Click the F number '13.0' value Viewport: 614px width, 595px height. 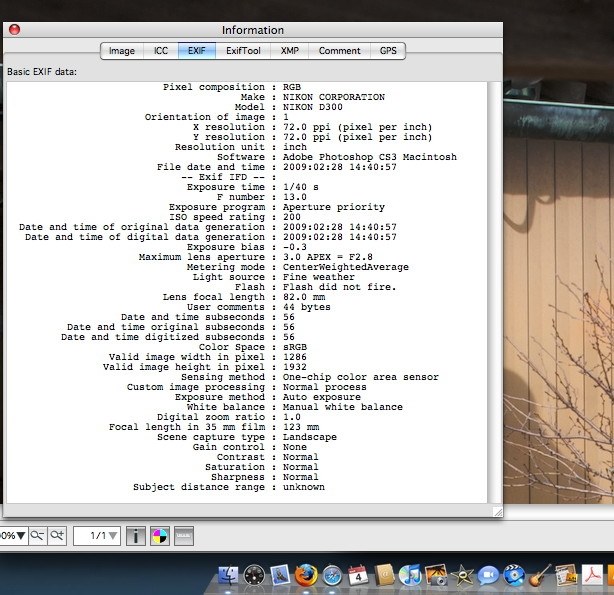coord(295,197)
